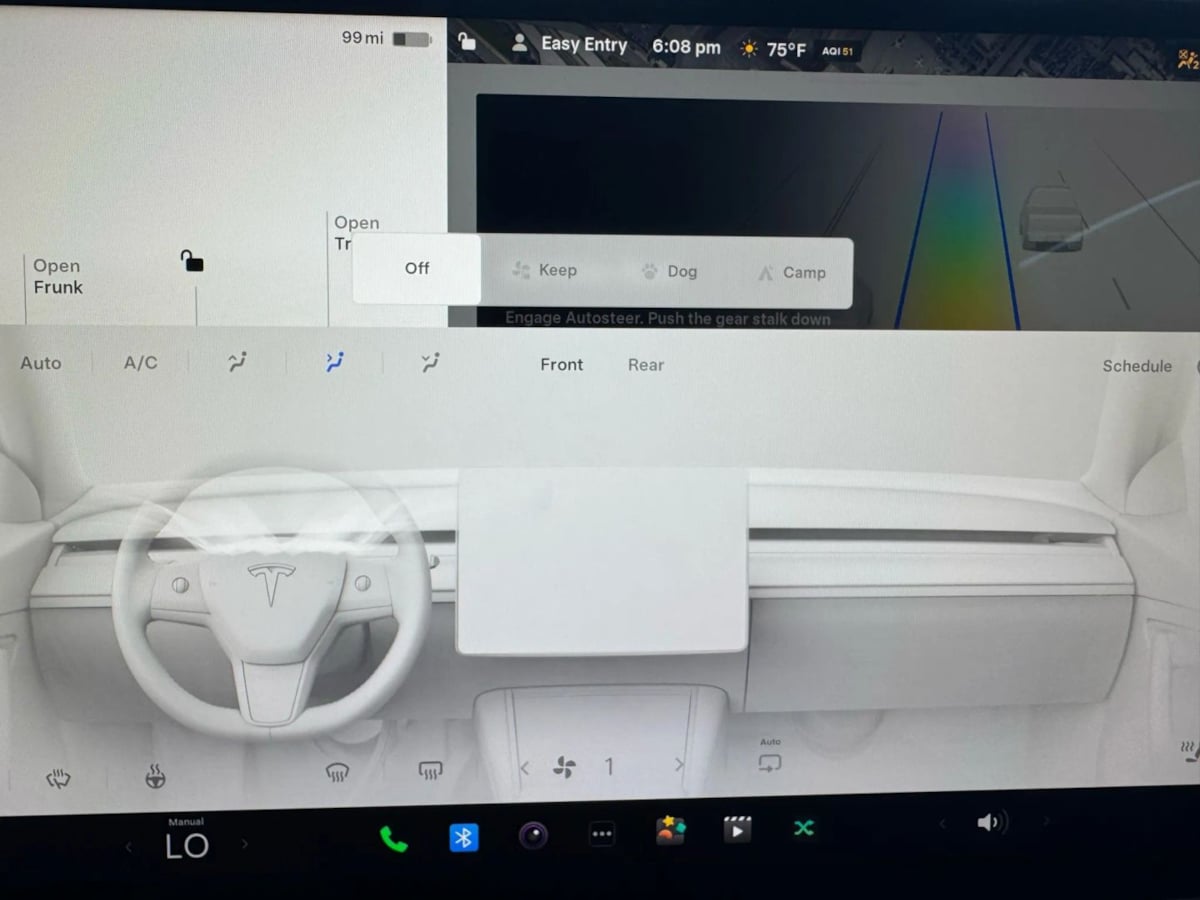This screenshot has width=1200, height=900.
Task: Toggle the A/C on or off
Action: point(140,363)
